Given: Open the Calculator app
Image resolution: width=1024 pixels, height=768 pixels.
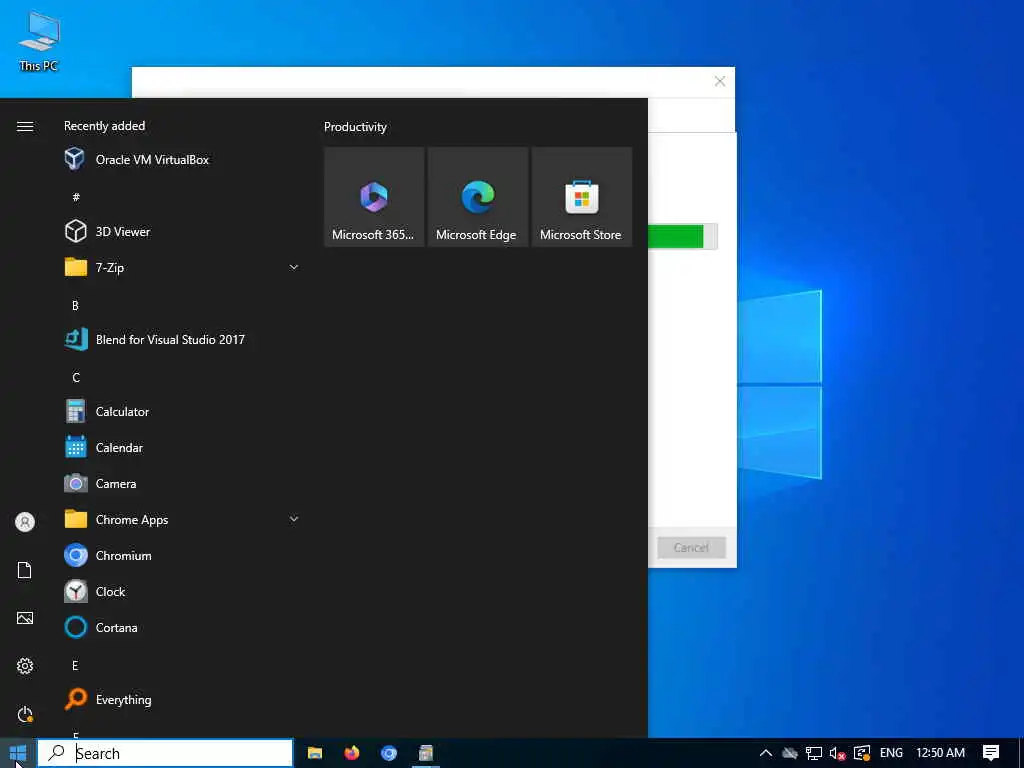Looking at the screenshot, I should click(x=182, y=411).
